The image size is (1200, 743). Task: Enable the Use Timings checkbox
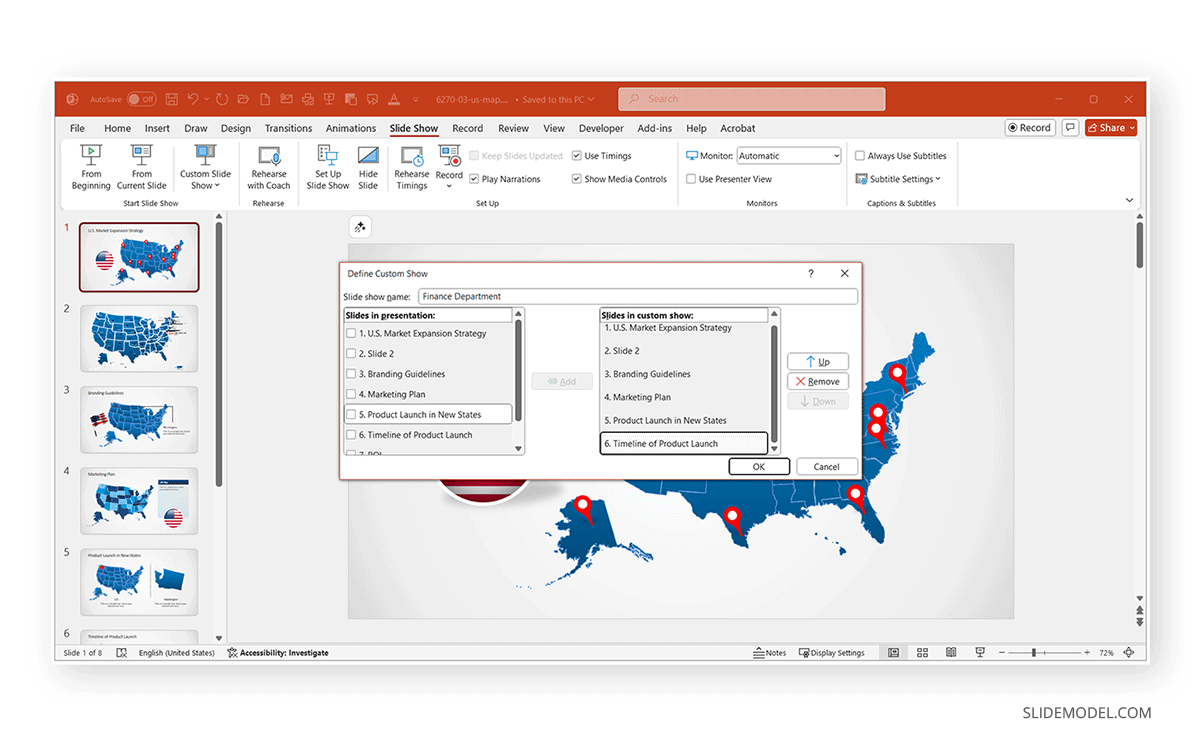coord(577,155)
